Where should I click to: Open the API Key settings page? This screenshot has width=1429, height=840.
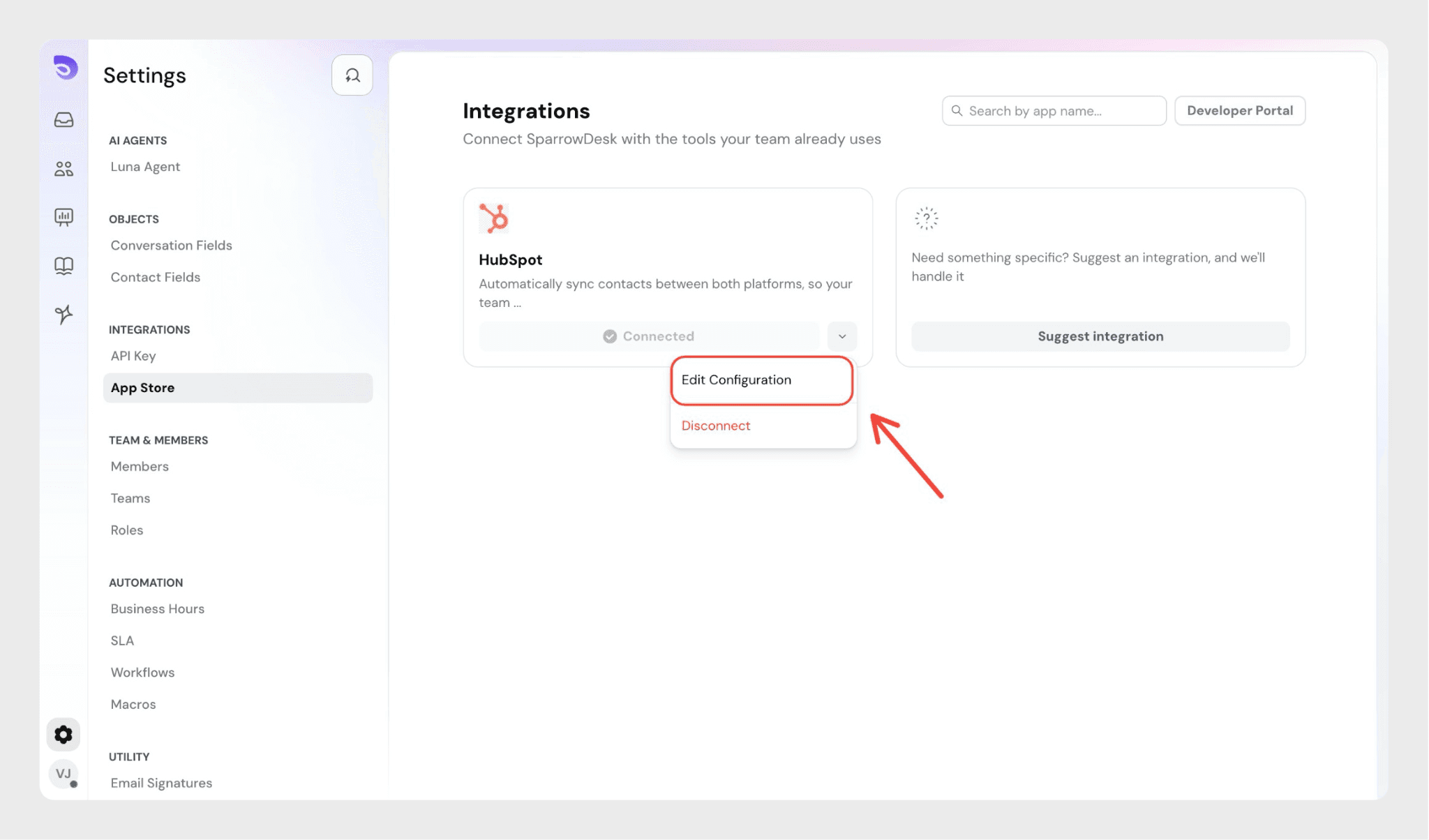click(133, 356)
